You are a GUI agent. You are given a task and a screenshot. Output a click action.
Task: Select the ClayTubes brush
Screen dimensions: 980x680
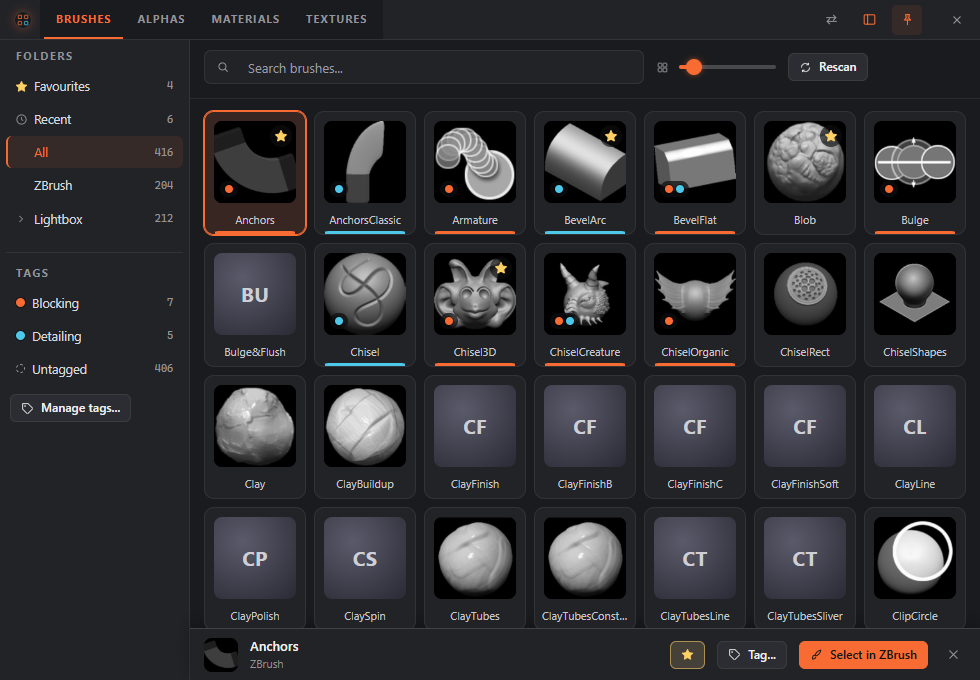click(475, 568)
